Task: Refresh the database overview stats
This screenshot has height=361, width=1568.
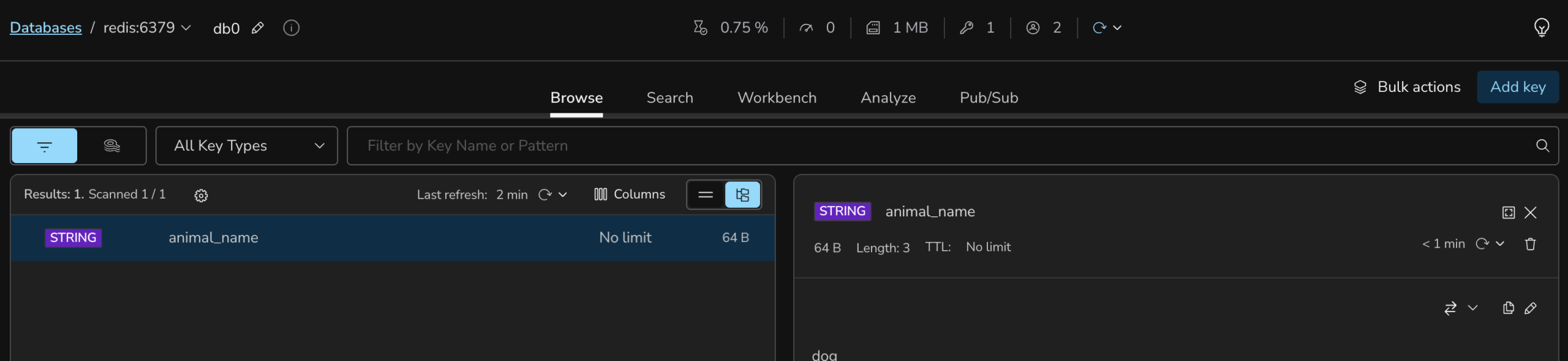Action: 1099,28
